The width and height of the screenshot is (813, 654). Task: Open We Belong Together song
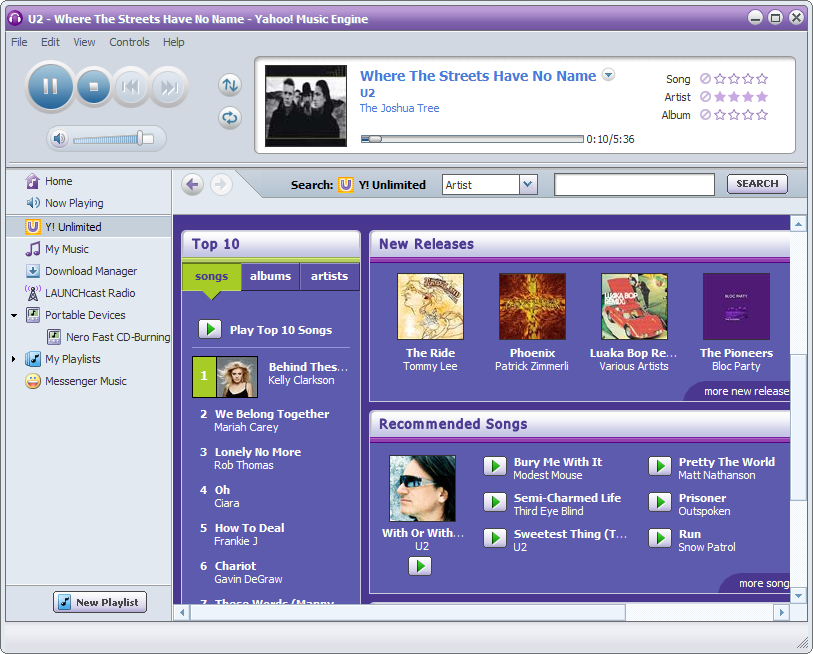click(272, 414)
